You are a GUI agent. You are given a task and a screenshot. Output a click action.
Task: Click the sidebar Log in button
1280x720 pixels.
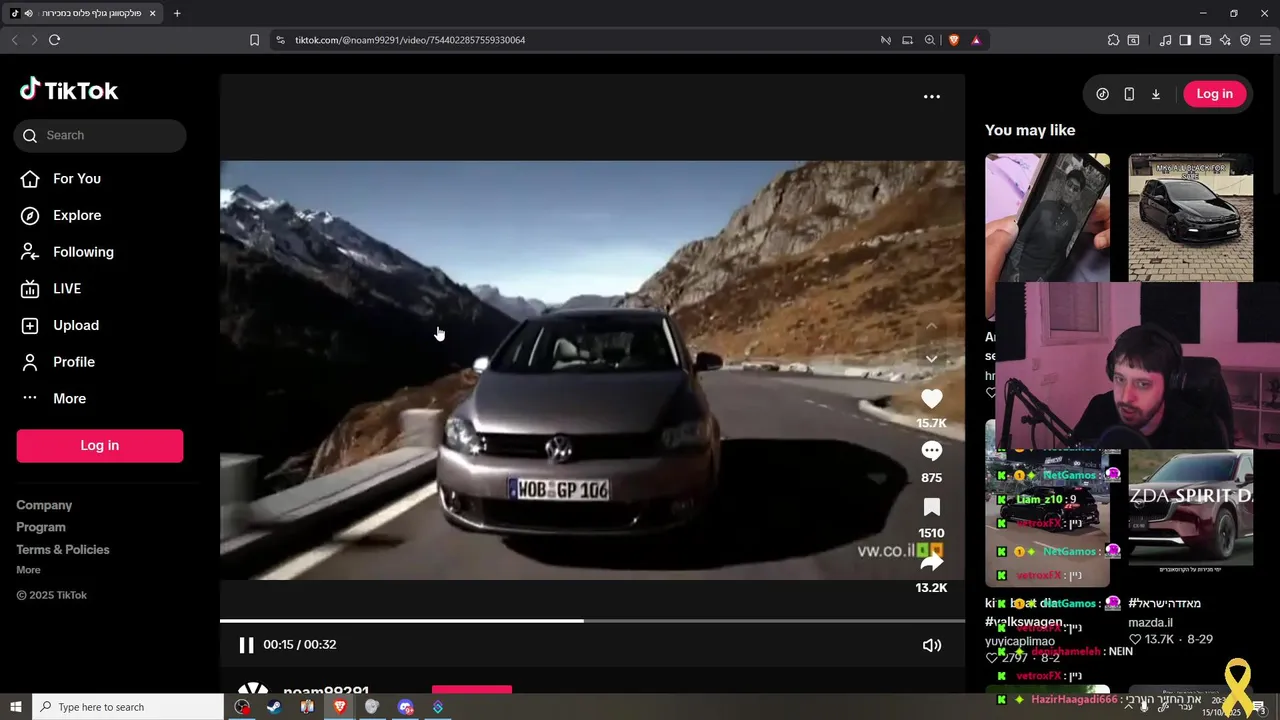coord(100,446)
